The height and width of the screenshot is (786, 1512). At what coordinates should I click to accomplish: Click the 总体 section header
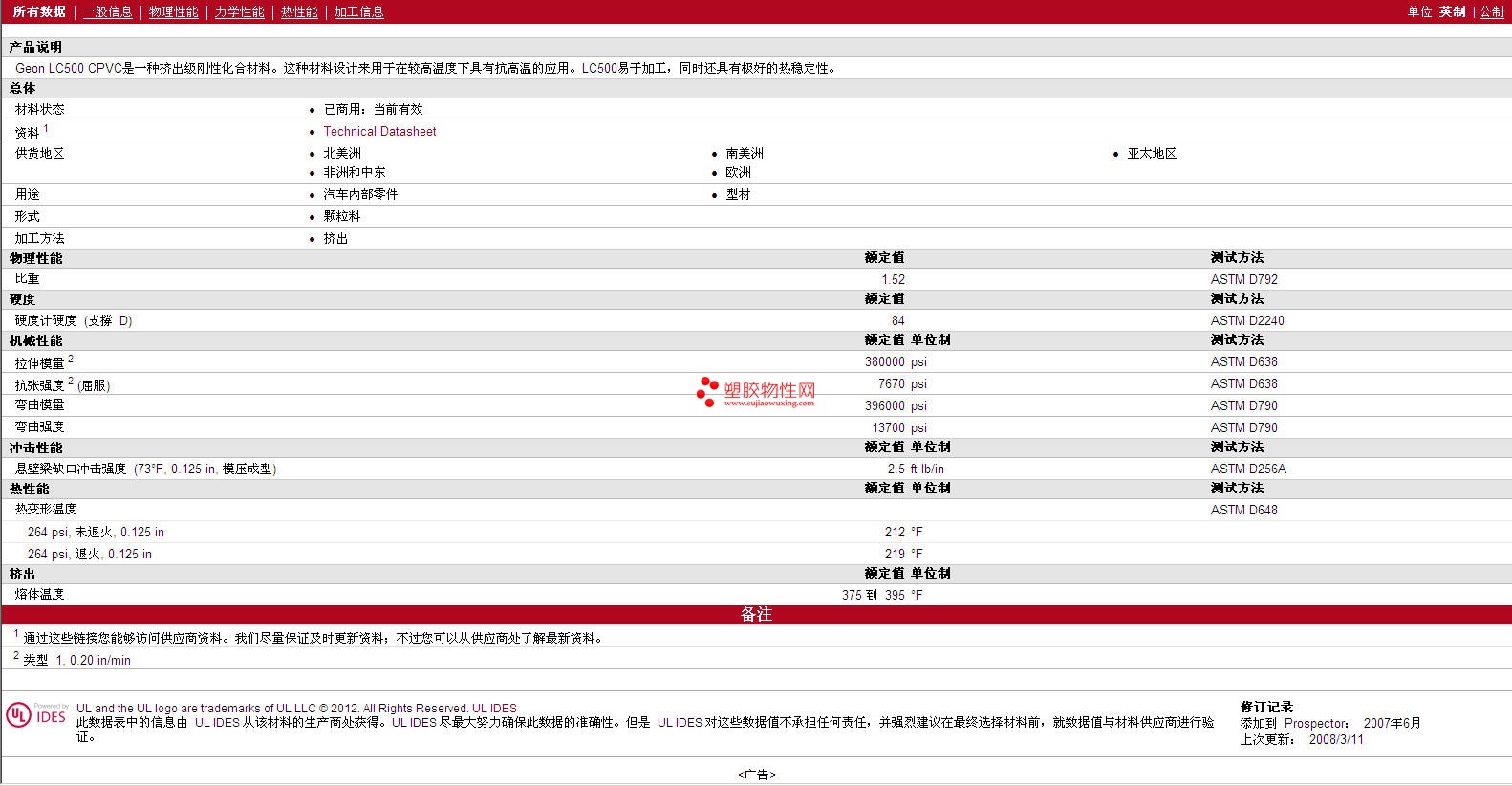(x=22, y=88)
